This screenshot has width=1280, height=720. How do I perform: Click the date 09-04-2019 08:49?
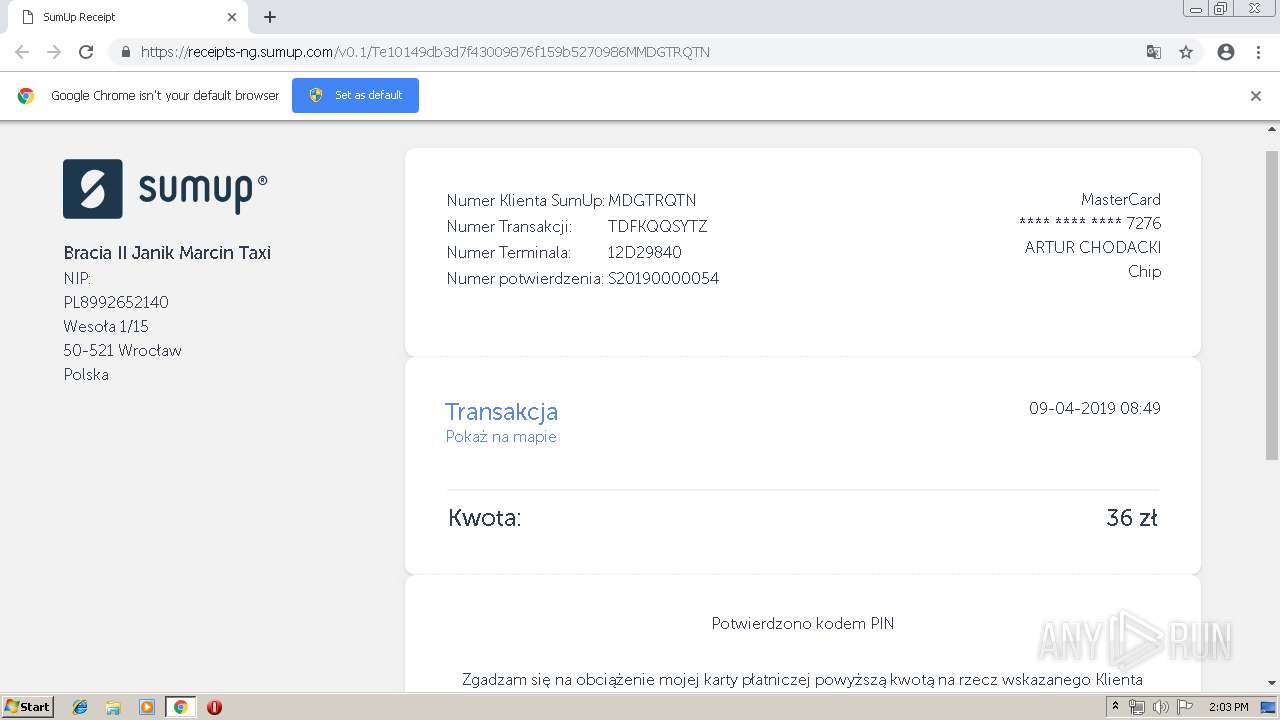[1095, 408]
